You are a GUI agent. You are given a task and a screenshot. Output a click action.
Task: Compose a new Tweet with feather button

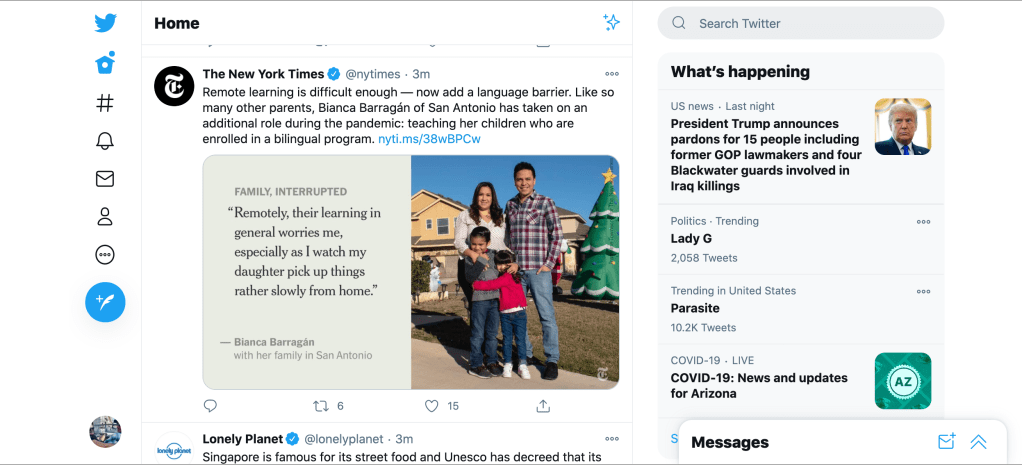[105, 301]
